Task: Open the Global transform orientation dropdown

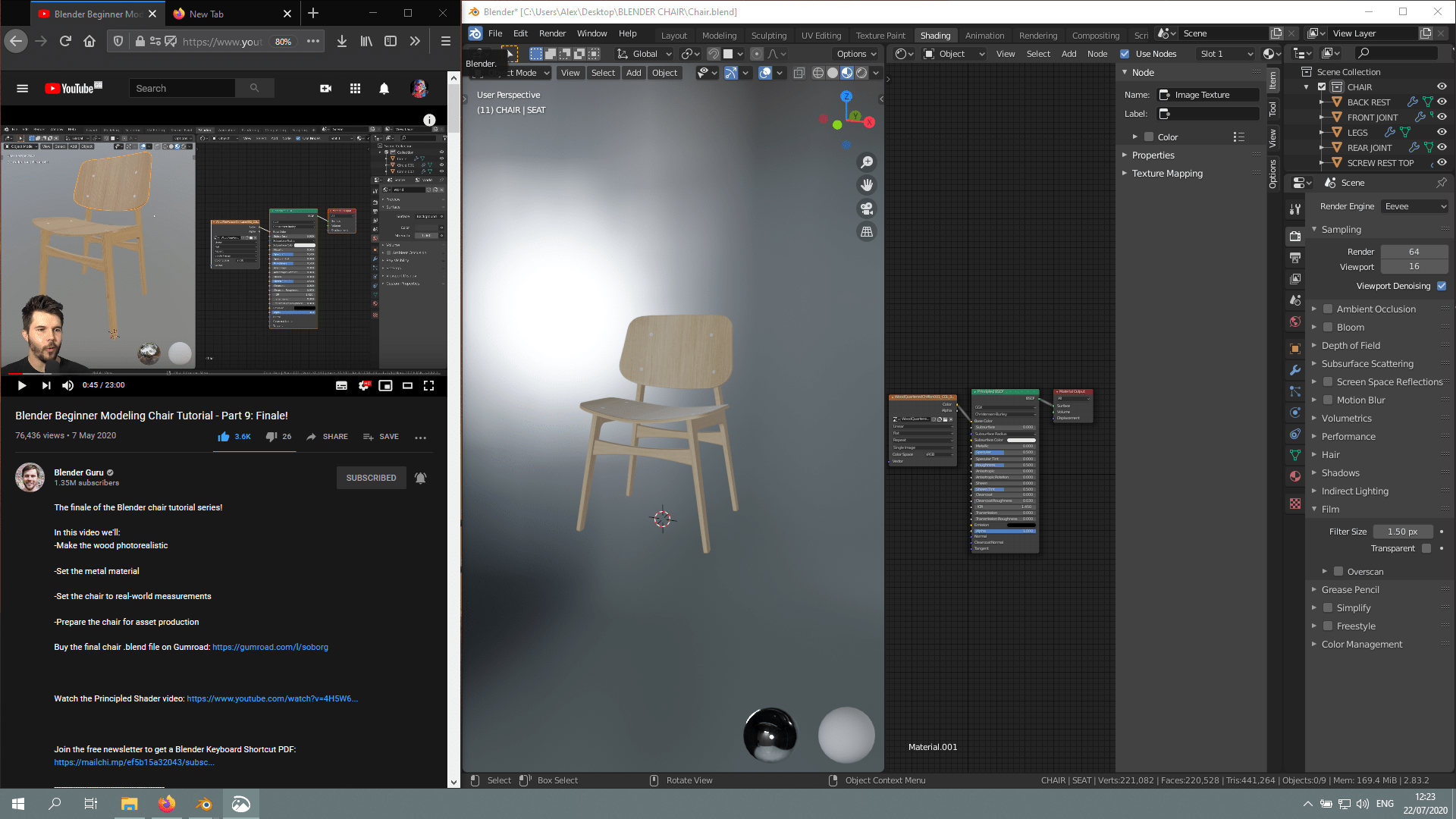Action: (x=644, y=53)
